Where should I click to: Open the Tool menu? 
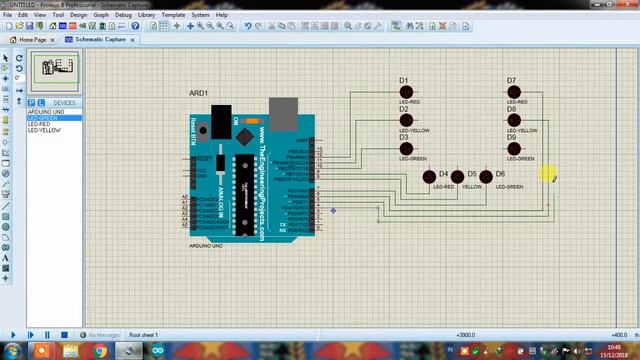[x=58, y=15]
